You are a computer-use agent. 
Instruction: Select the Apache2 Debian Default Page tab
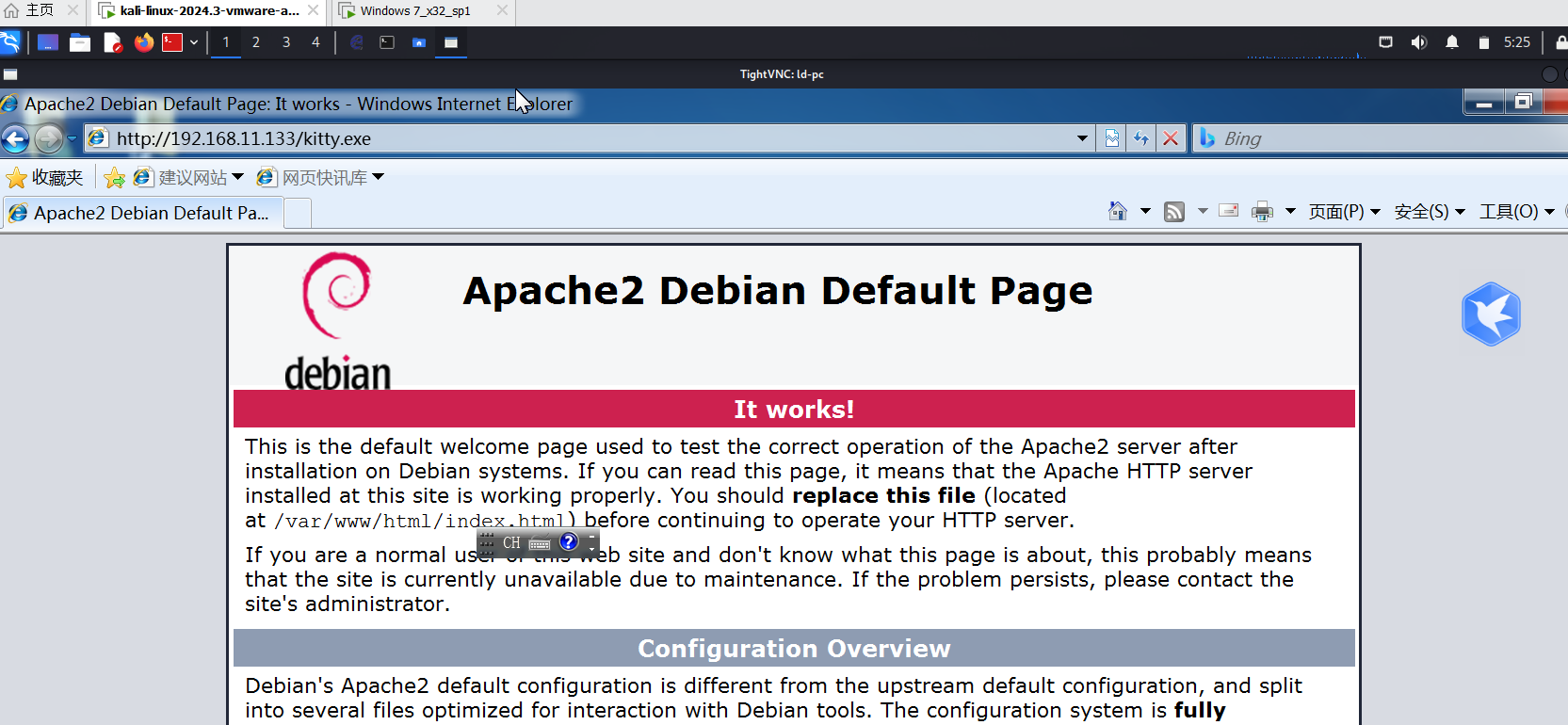point(141,213)
